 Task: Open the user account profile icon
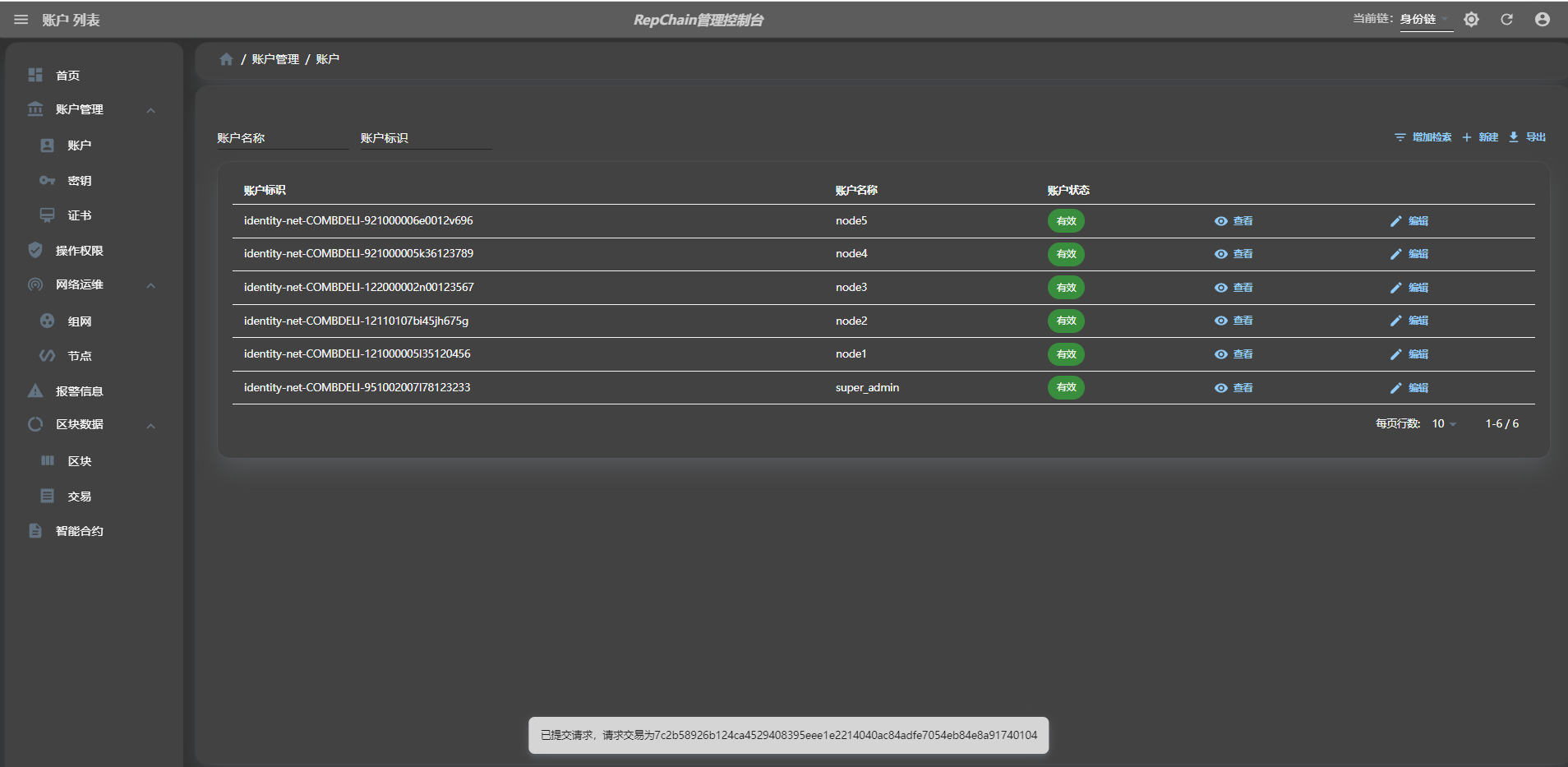[x=1542, y=19]
